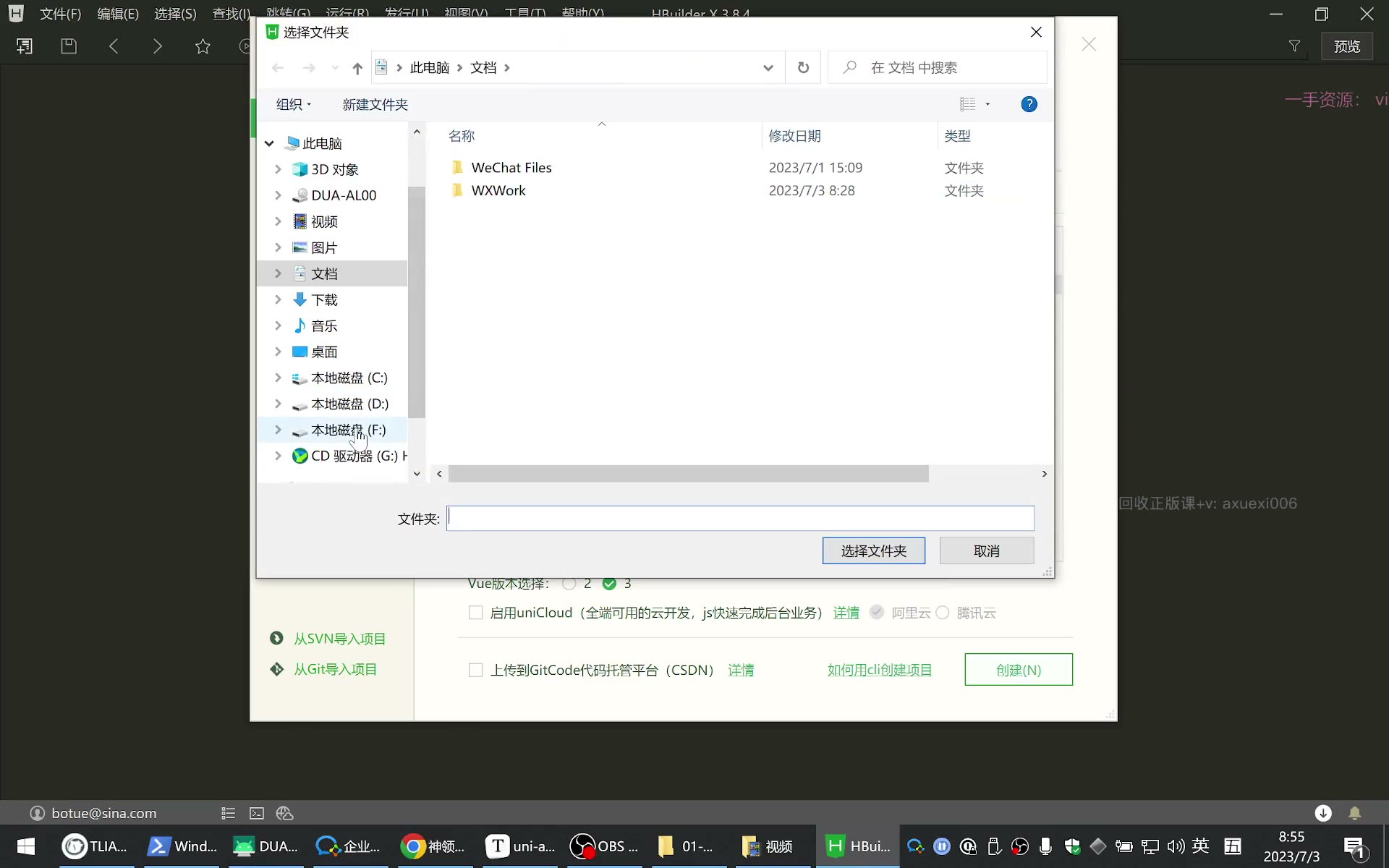This screenshot has width=1389, height=868.
Task: Collapse the 此电脑 tree node
Action: (269, 143)
